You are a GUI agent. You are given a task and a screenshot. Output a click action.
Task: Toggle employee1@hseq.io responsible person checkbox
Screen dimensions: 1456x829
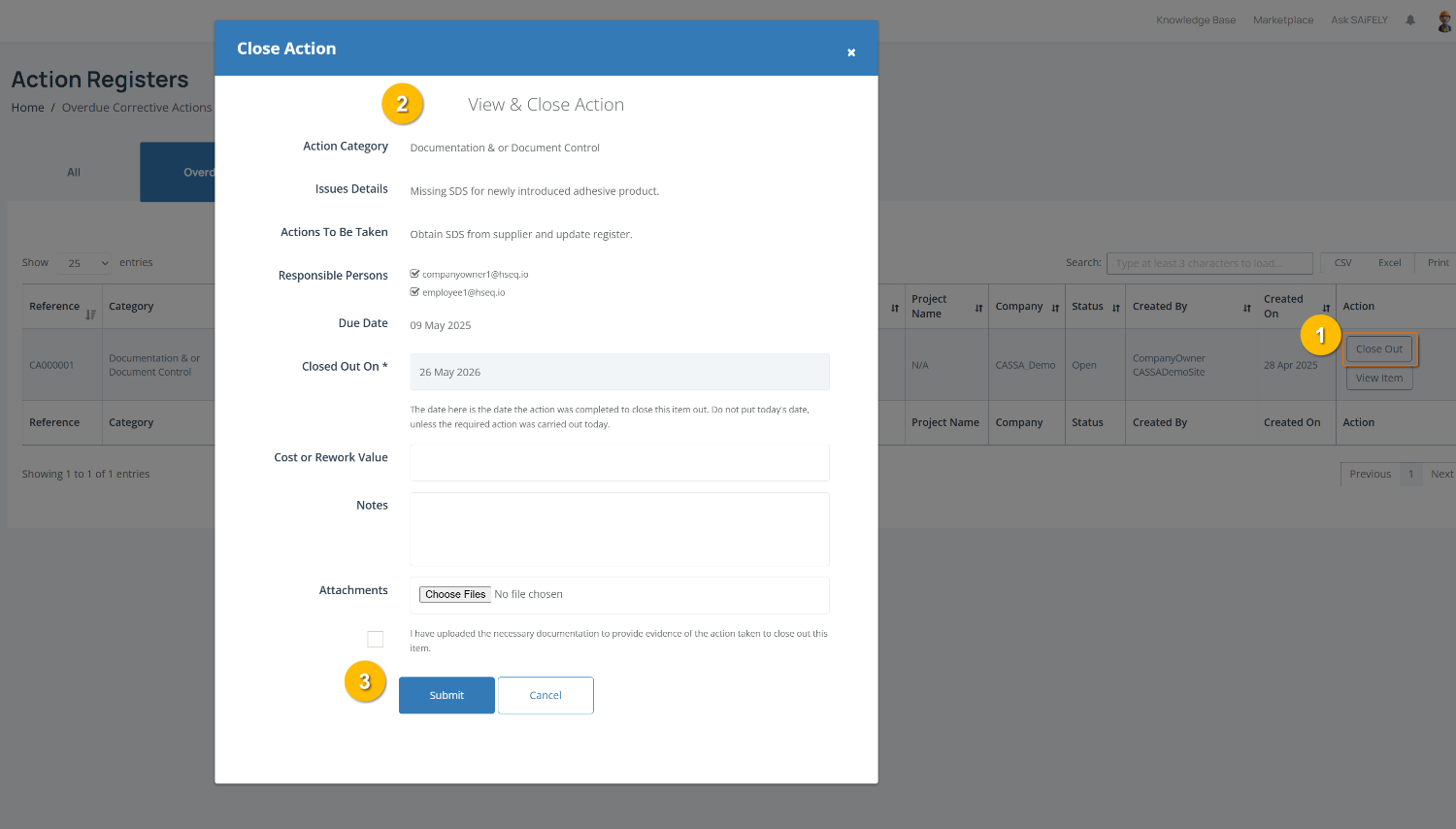click(414, 291)
